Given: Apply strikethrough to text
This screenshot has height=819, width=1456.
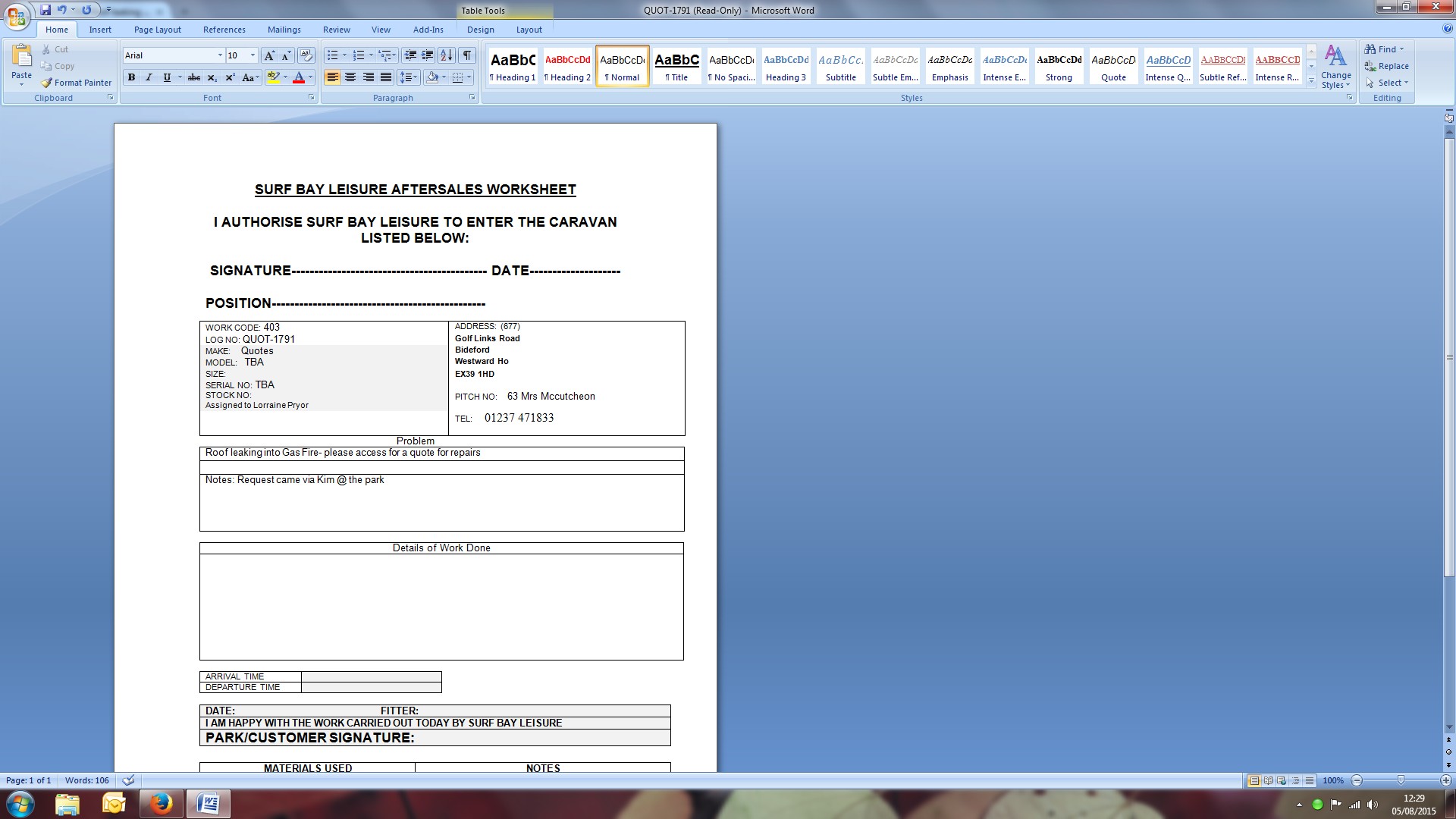Looking at the screenshot, I should click(194, 77).
